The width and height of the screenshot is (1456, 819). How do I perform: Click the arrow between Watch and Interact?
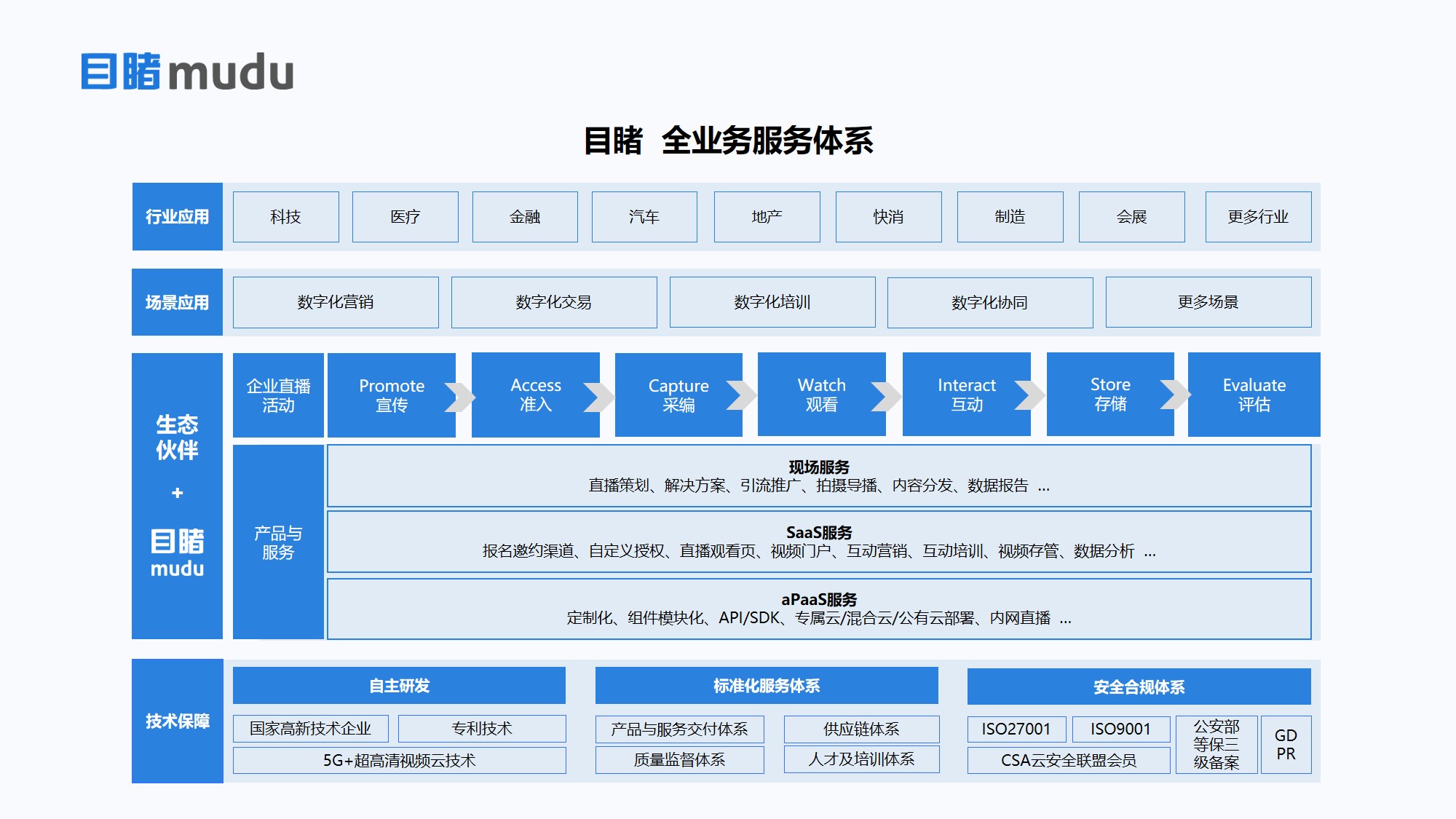[887, 396]
